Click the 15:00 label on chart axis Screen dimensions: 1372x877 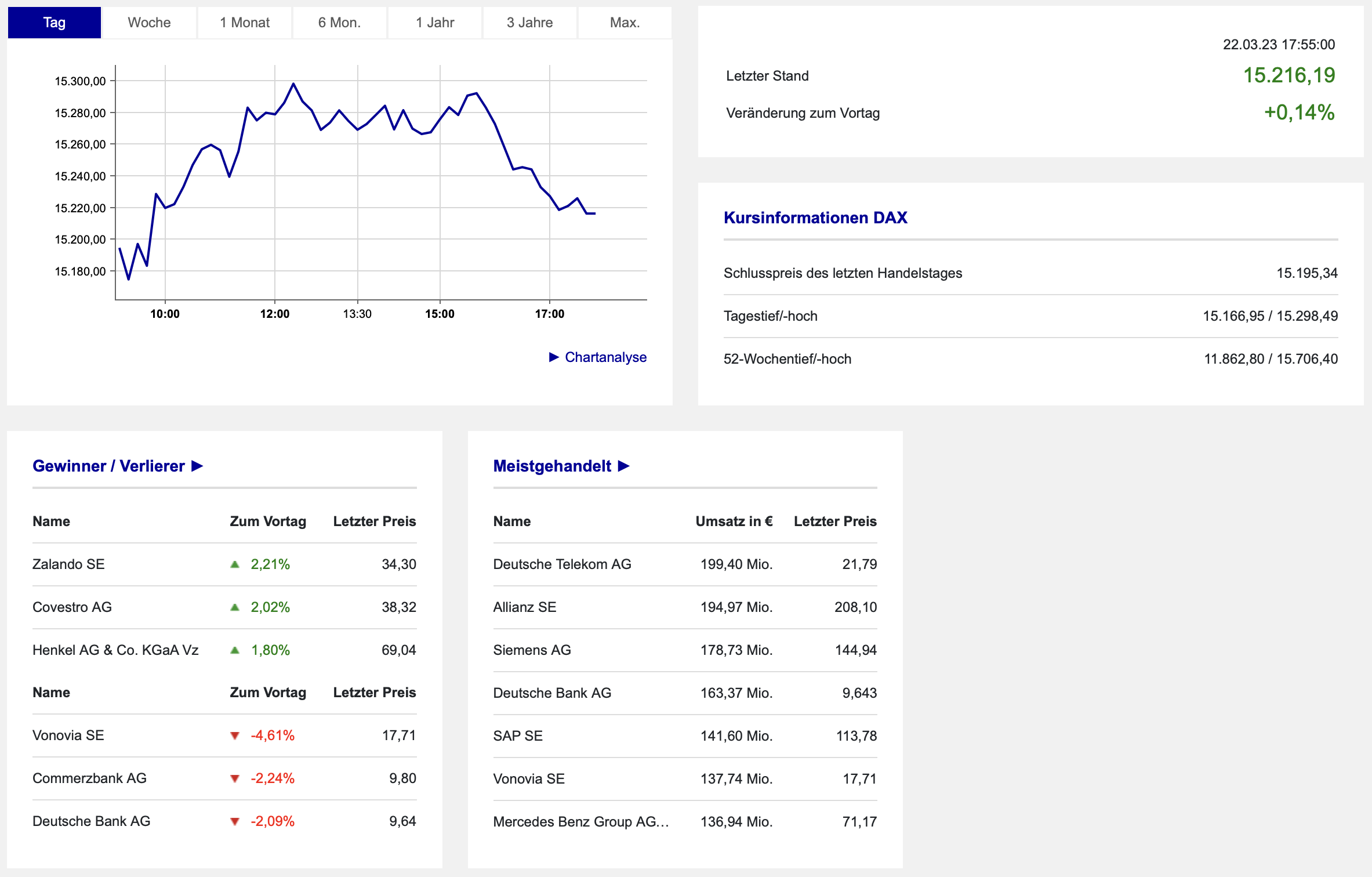click(x=440, y=314)
